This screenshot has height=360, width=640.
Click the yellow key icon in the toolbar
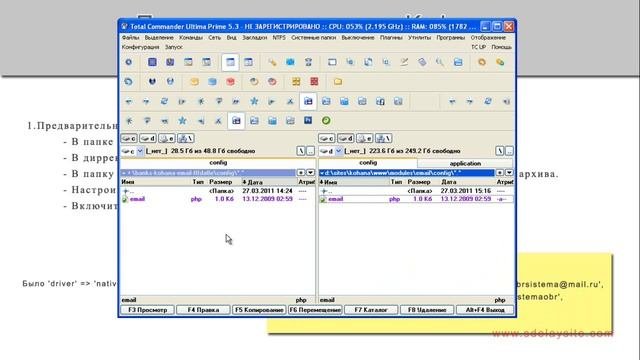point(272,62)
